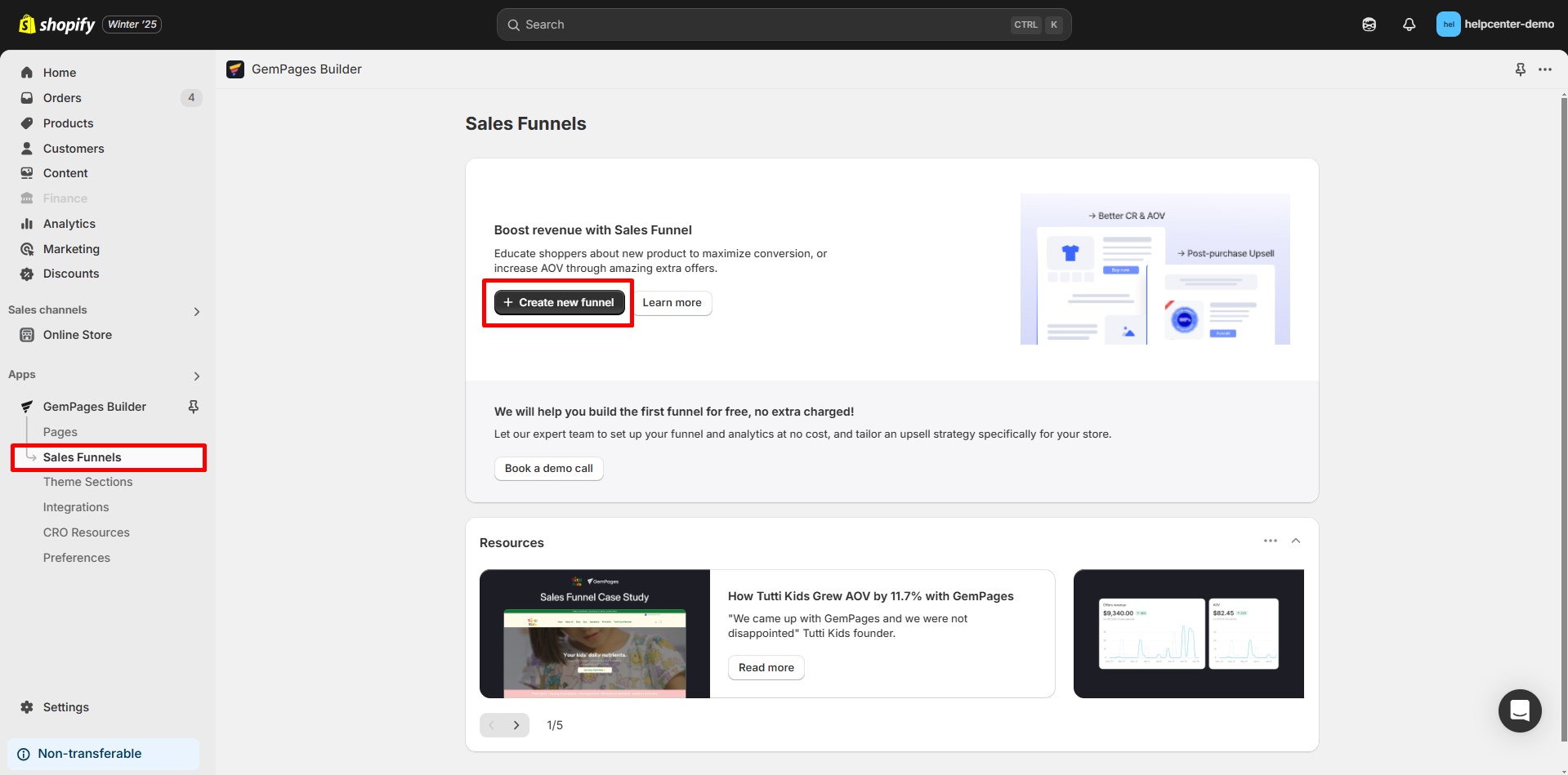The height and width of the screenshot is (775, 1568).
Task: Go to the next Resources page arrow
Action: tap(516, 724)
